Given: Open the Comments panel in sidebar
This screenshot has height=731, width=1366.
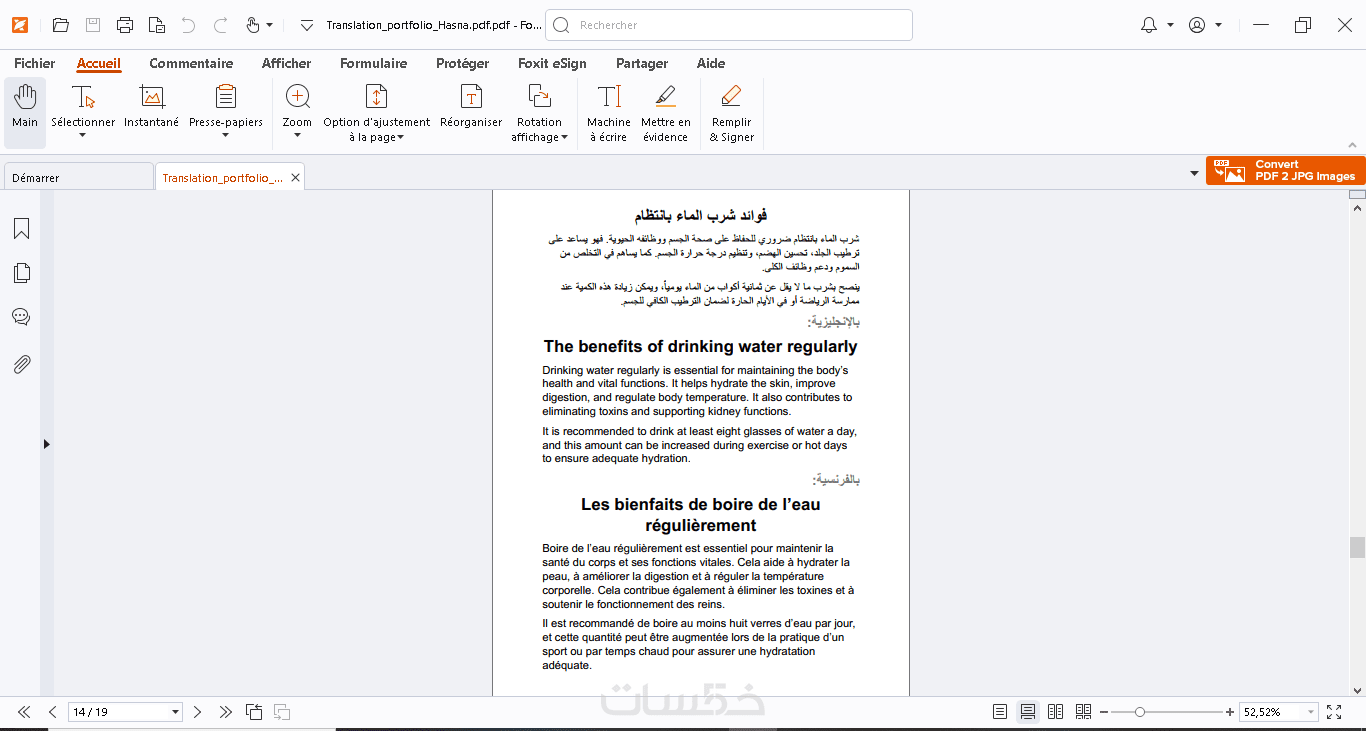Looking at the screenshot, I should 21,317.
